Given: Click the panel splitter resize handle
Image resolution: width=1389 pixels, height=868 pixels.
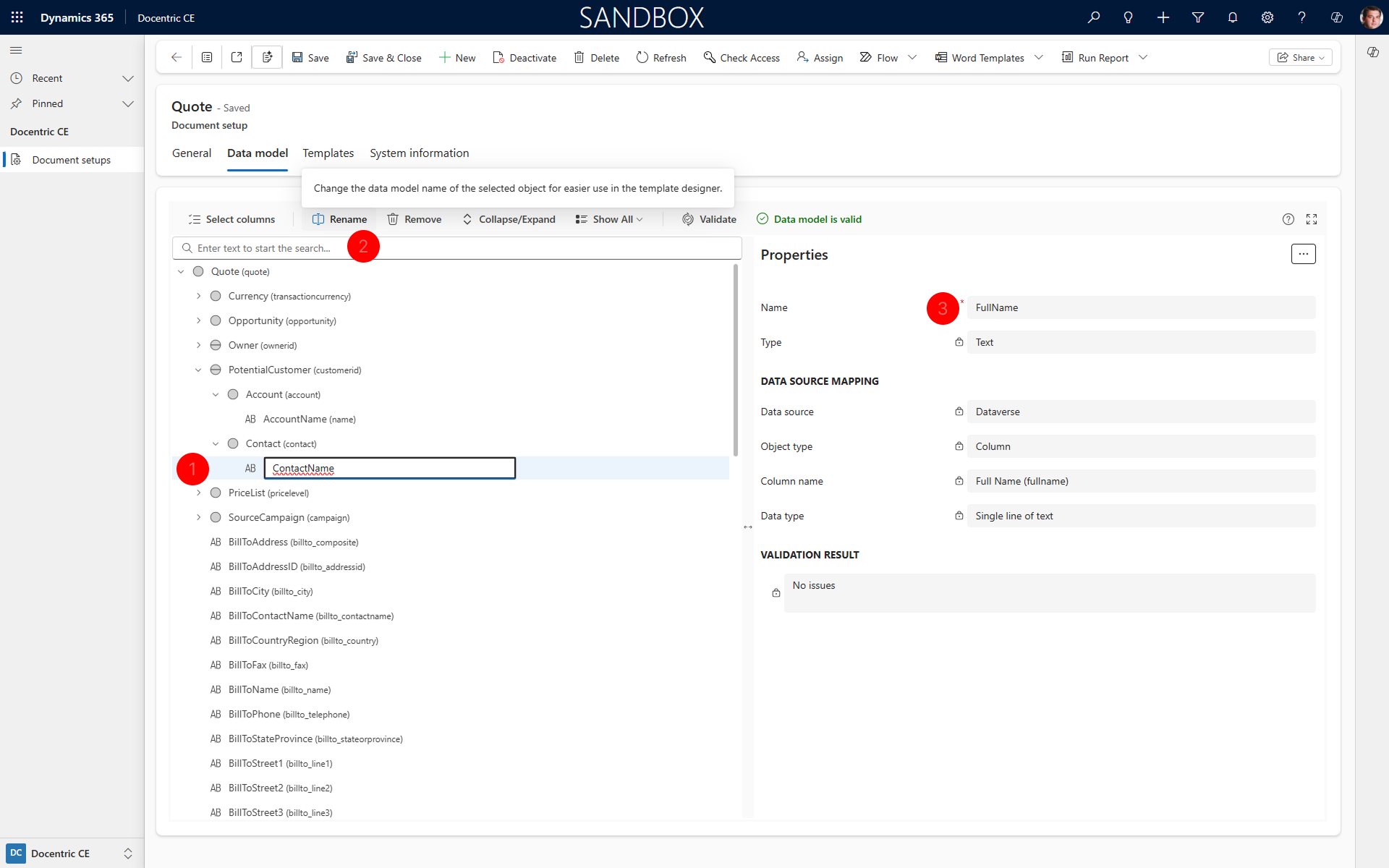Looking at the screenshot, I should point(748,527).
